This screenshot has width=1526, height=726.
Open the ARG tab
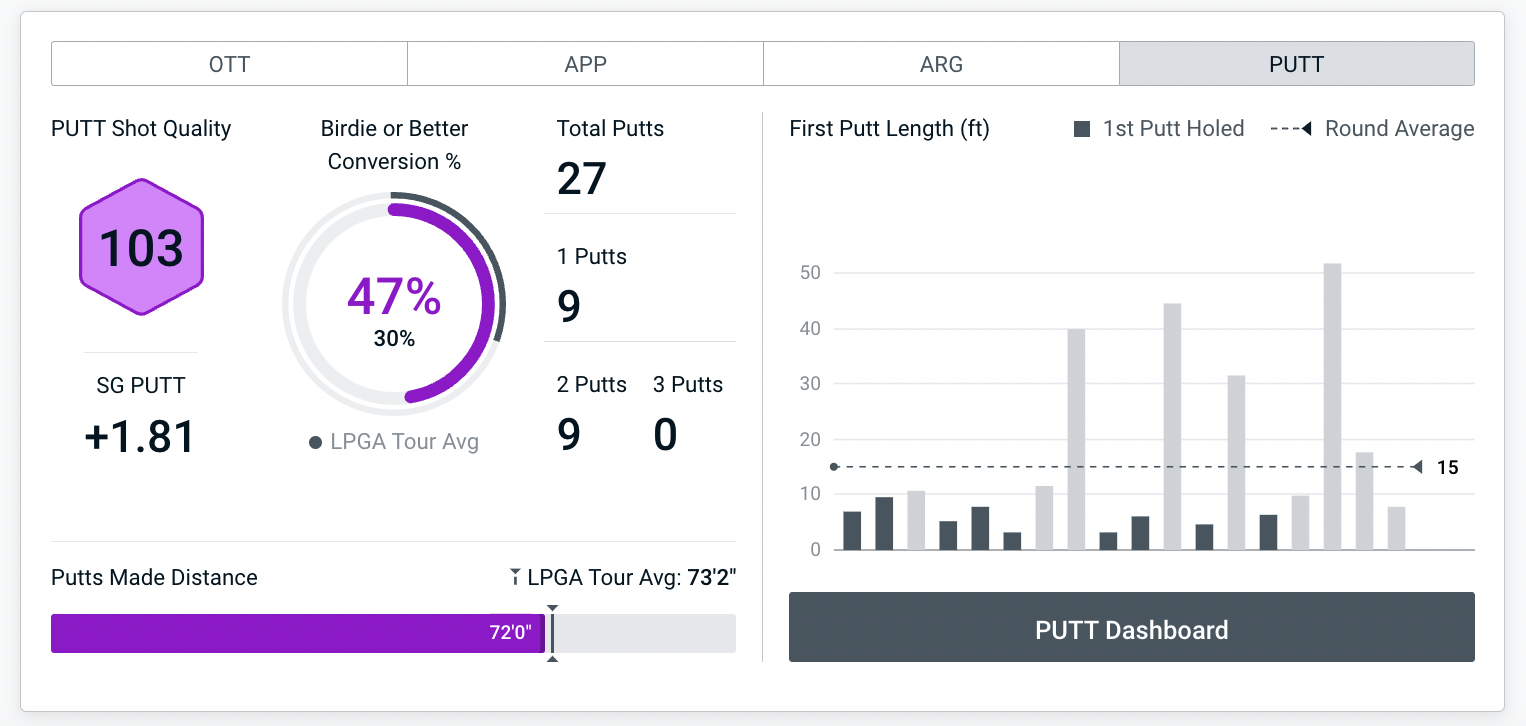(x=941, y=64)
